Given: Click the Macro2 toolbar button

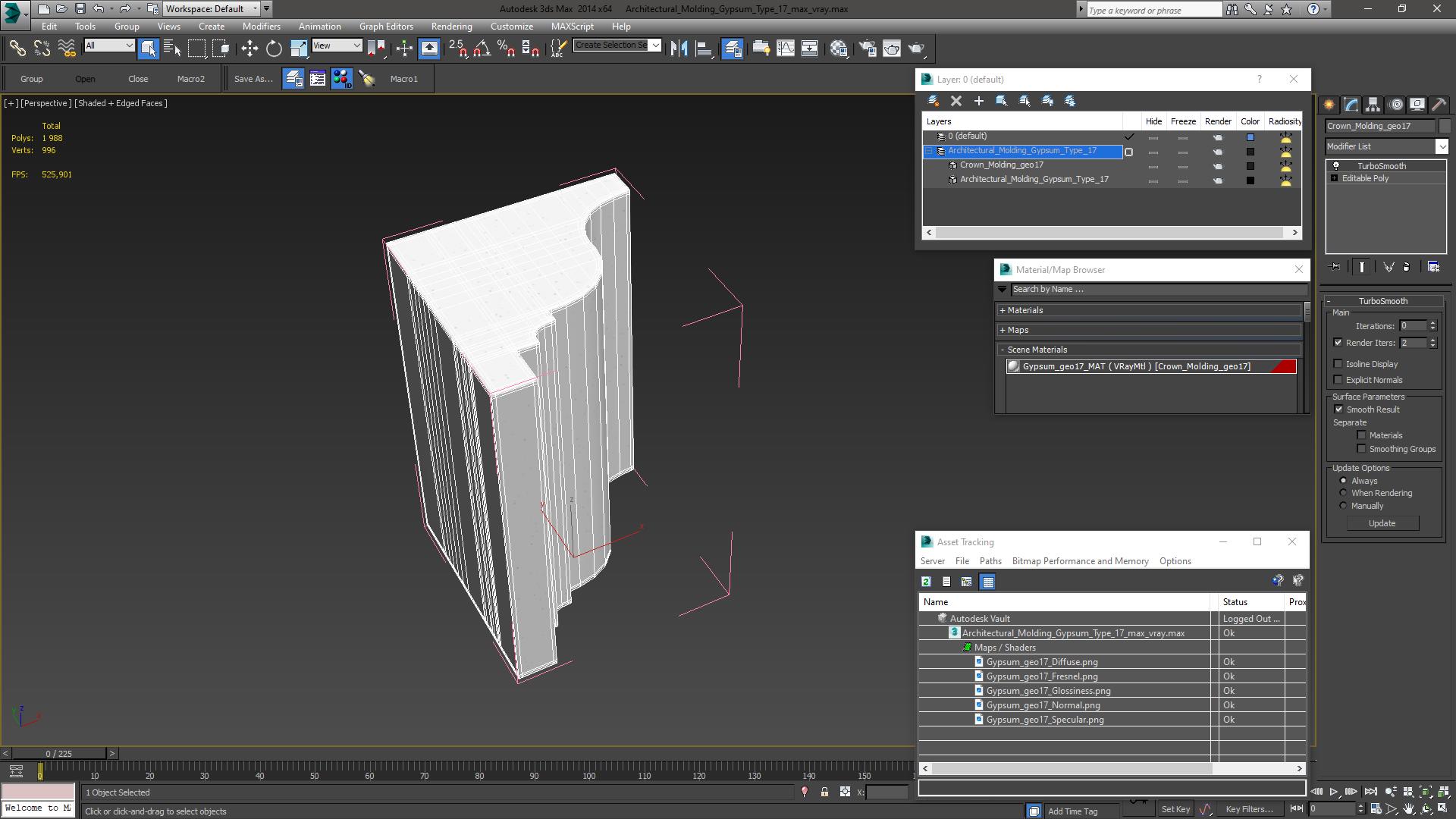Looking at the screenshot, I should pos(190,79).
